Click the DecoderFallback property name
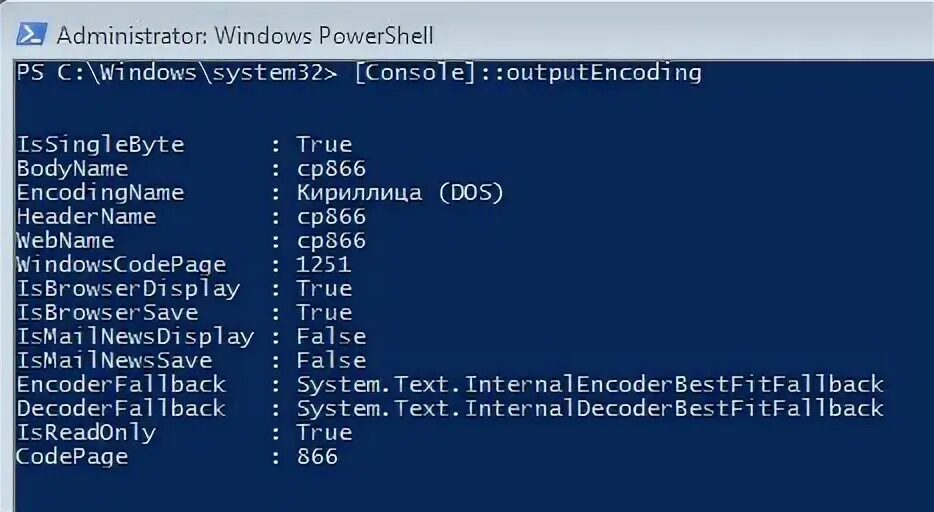The height and width of the screenshot is (512, 934). [121, 408]
